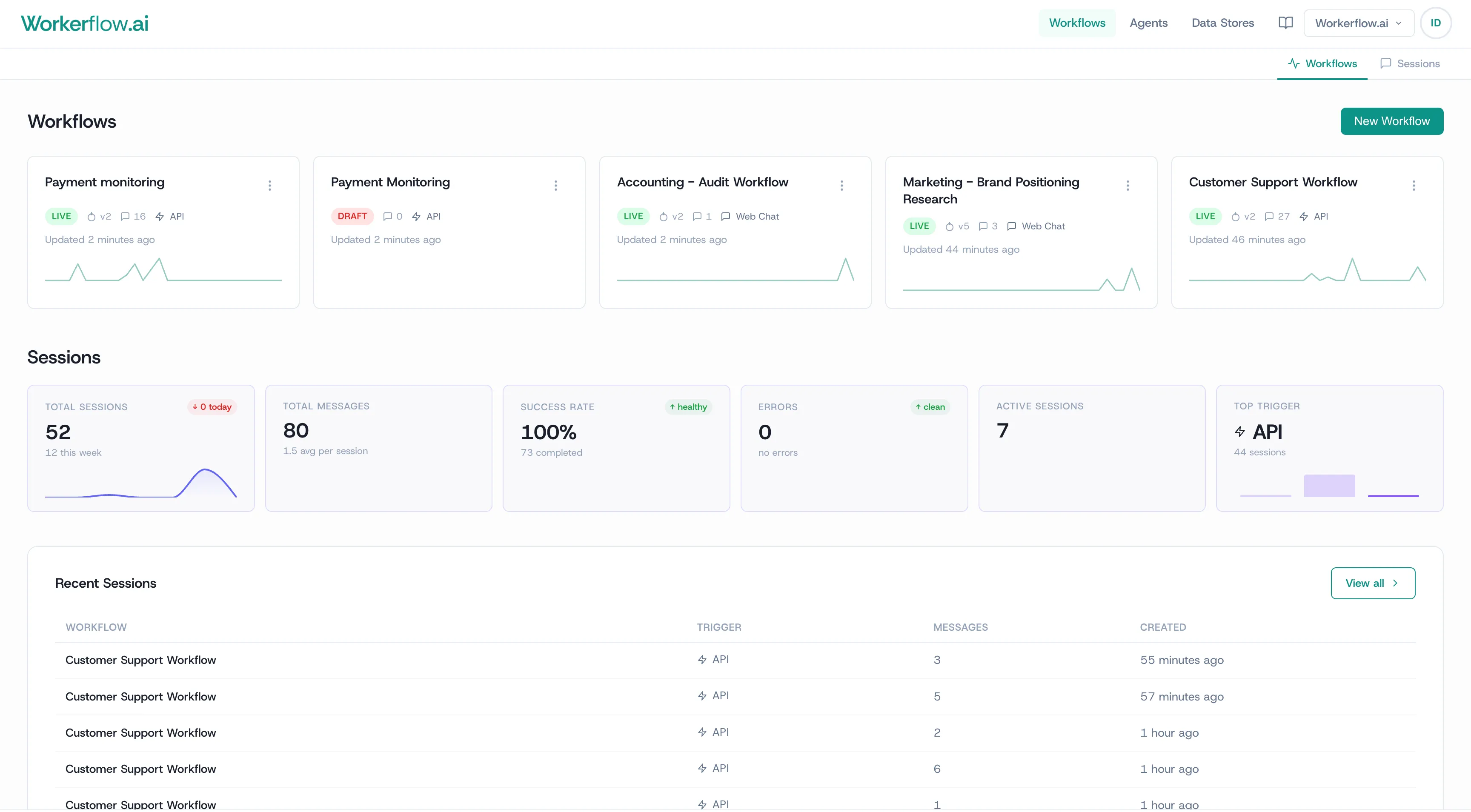This screenshot has height=812, width=1471.
Task: Open the documentation book icon
Action: point(1285,23)
